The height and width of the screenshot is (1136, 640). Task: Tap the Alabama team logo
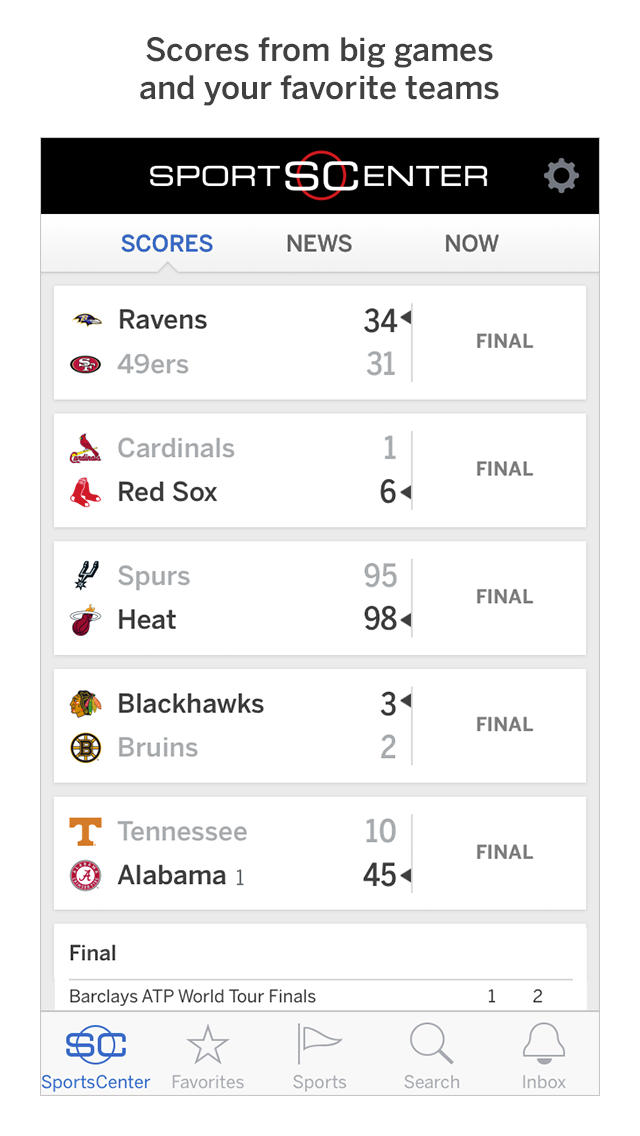(86, 876)
